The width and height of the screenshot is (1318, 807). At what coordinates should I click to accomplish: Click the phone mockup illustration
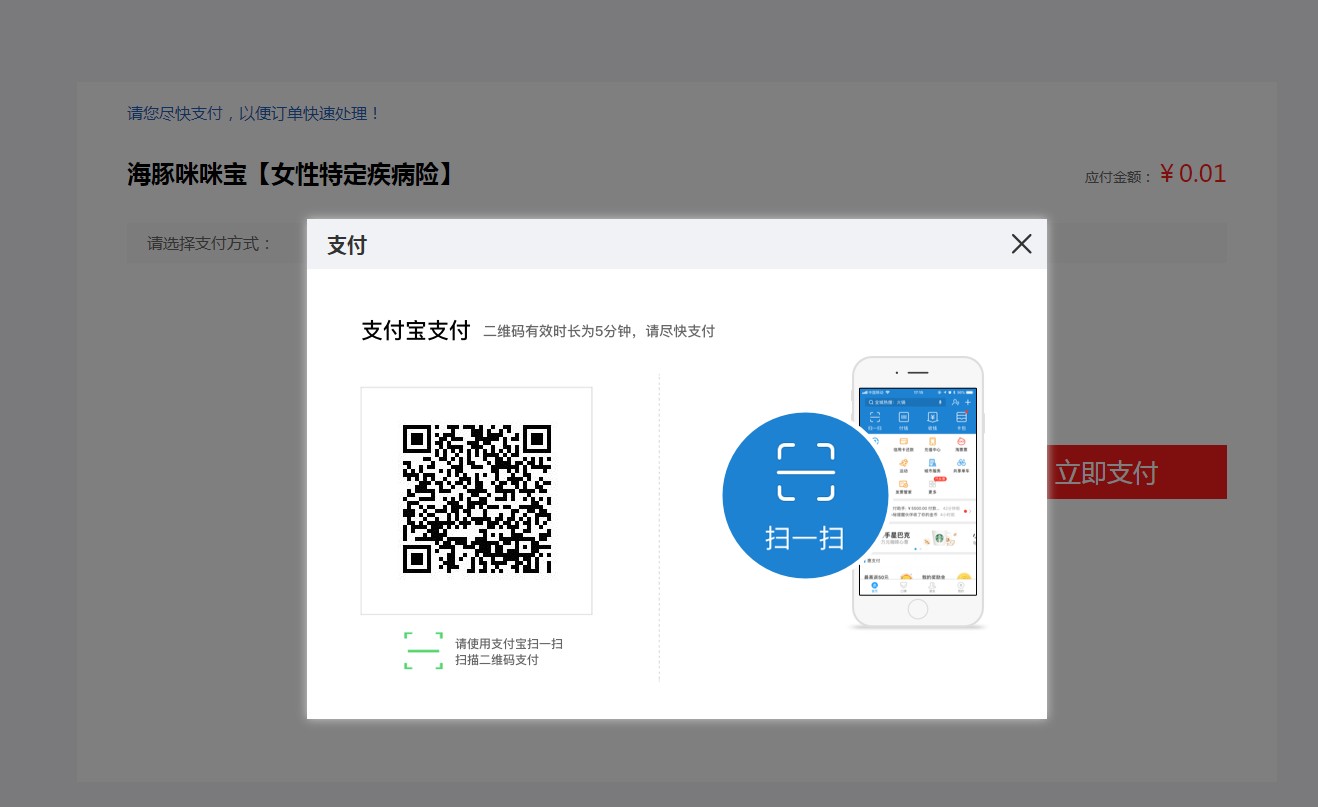pyautogui.click(x=918, y=493)
